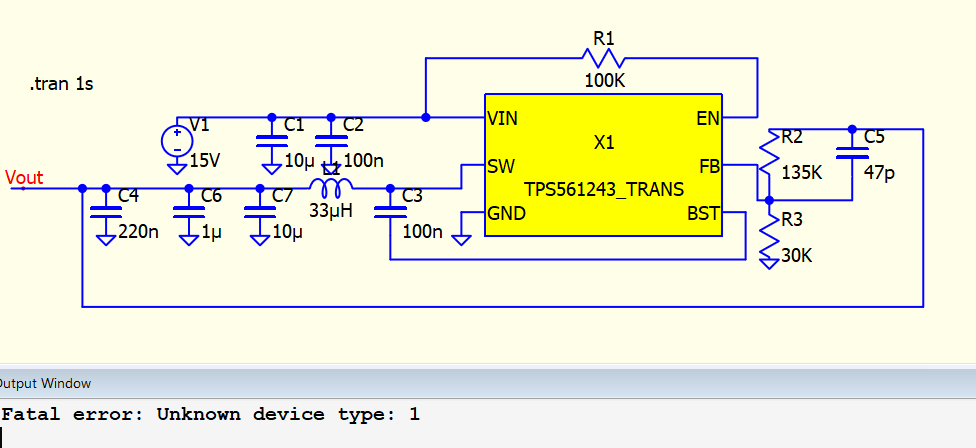Select the V1 voltage source symbol
The width and height of the screenshot is (976, 448).
click(x=177, y=141)
